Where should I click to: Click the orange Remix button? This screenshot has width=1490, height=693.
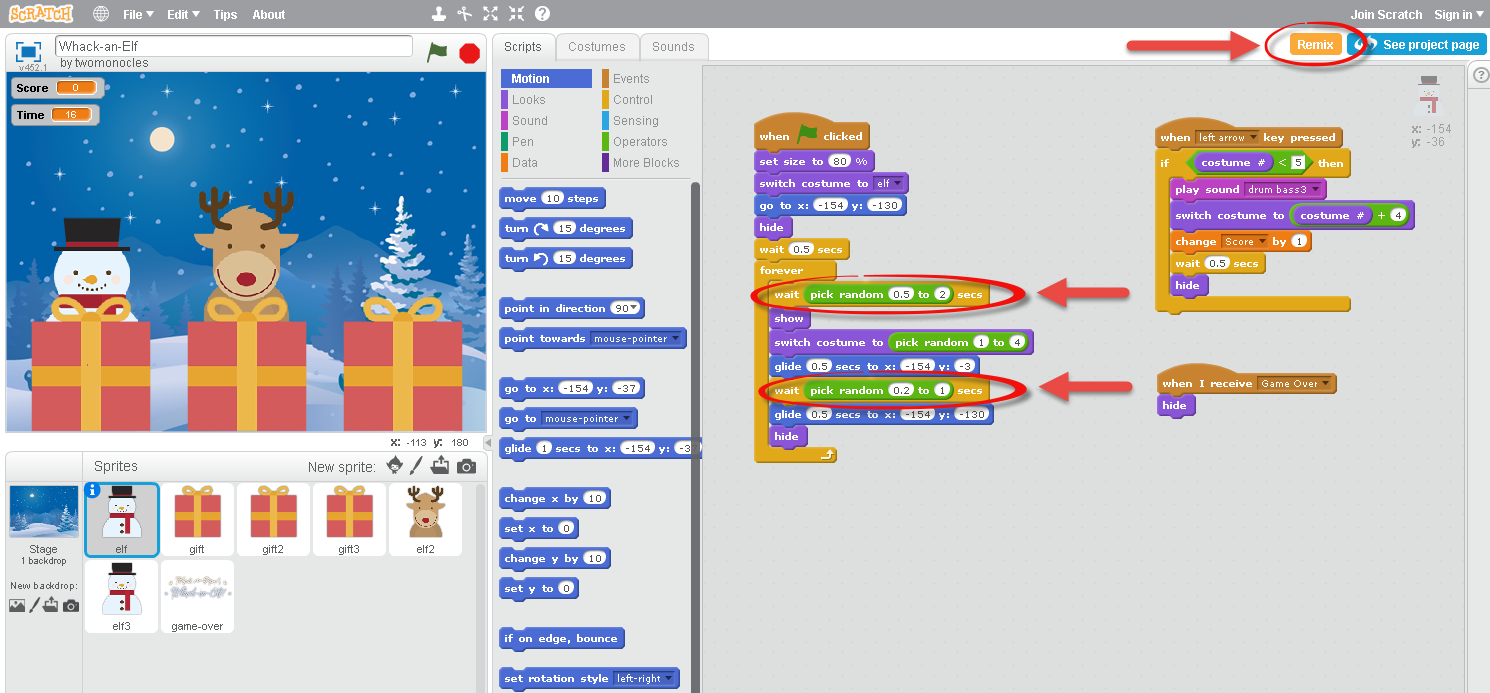click(1314, 44)
